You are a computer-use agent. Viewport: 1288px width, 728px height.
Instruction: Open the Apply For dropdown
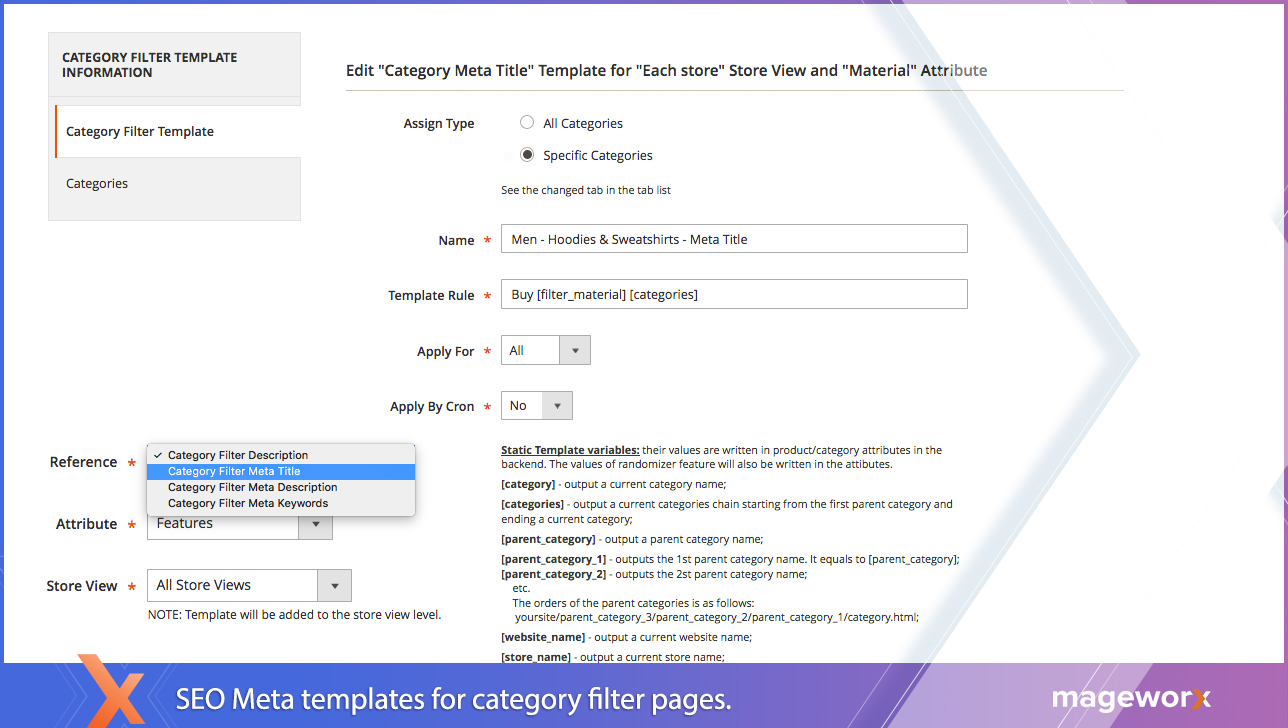[546, 350]
